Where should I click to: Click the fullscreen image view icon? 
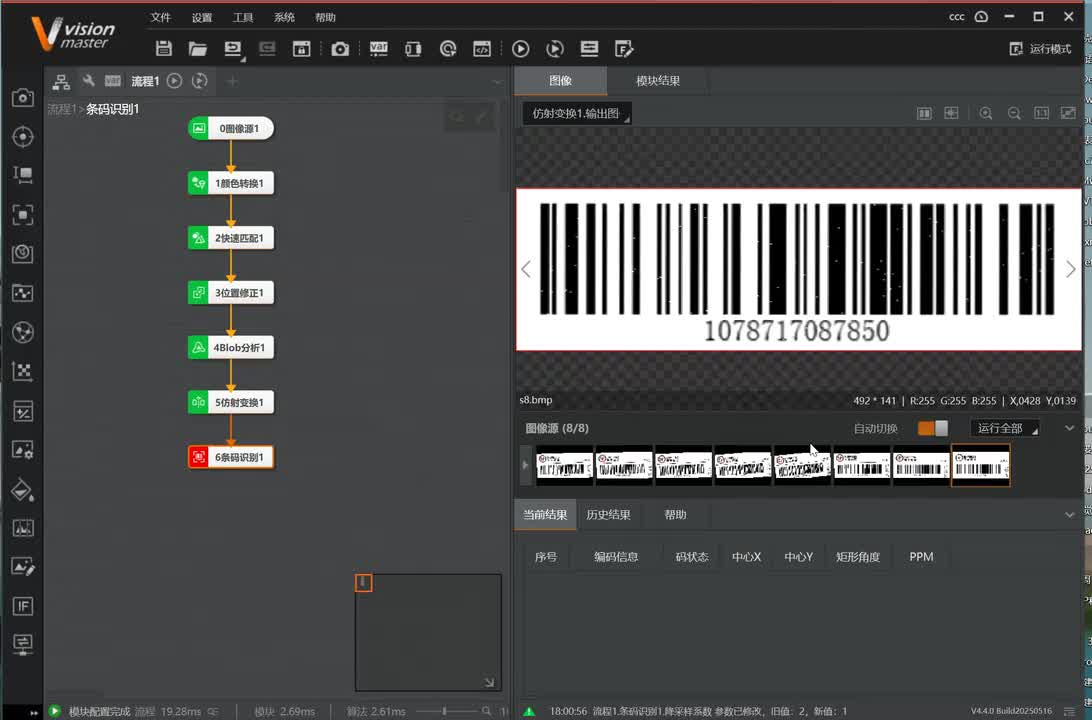coord(1068,113)
